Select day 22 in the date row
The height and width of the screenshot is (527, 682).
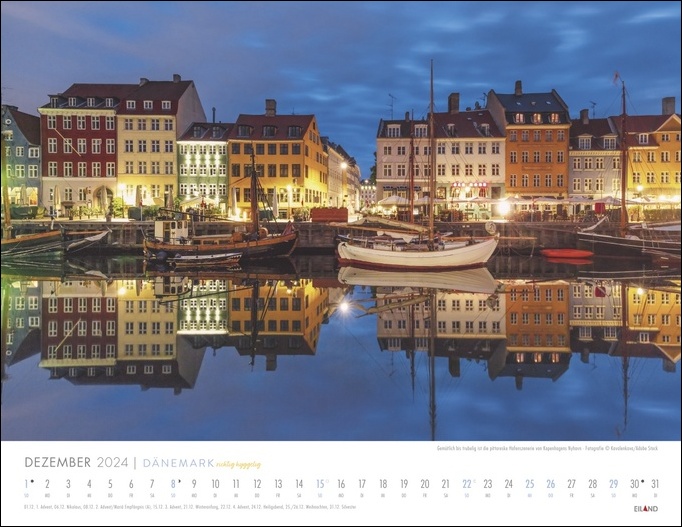pyautogui.click(x=467, y=484)
